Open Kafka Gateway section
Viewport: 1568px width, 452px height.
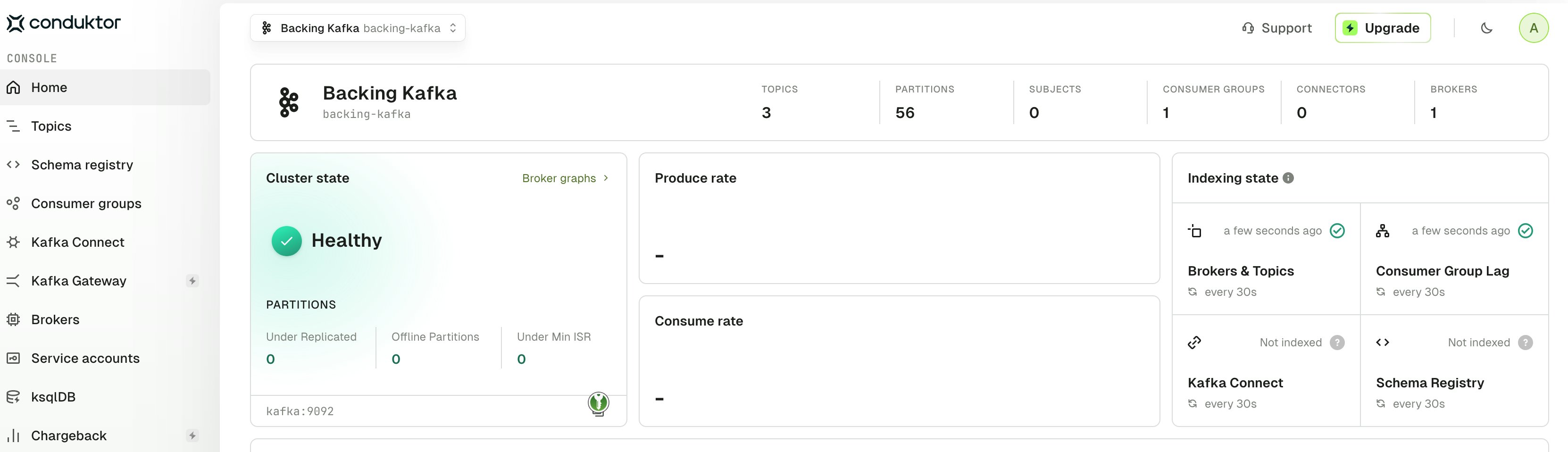(105, 281)
